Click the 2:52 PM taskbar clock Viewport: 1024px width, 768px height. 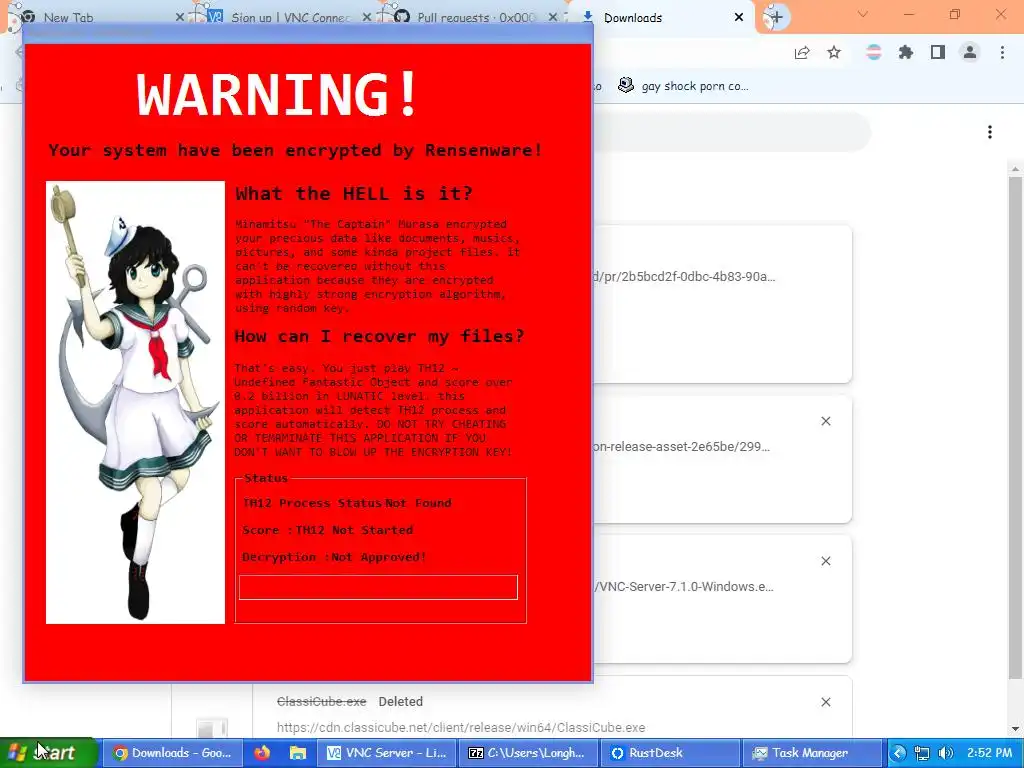pyautogui.click(x=989, y=753)
